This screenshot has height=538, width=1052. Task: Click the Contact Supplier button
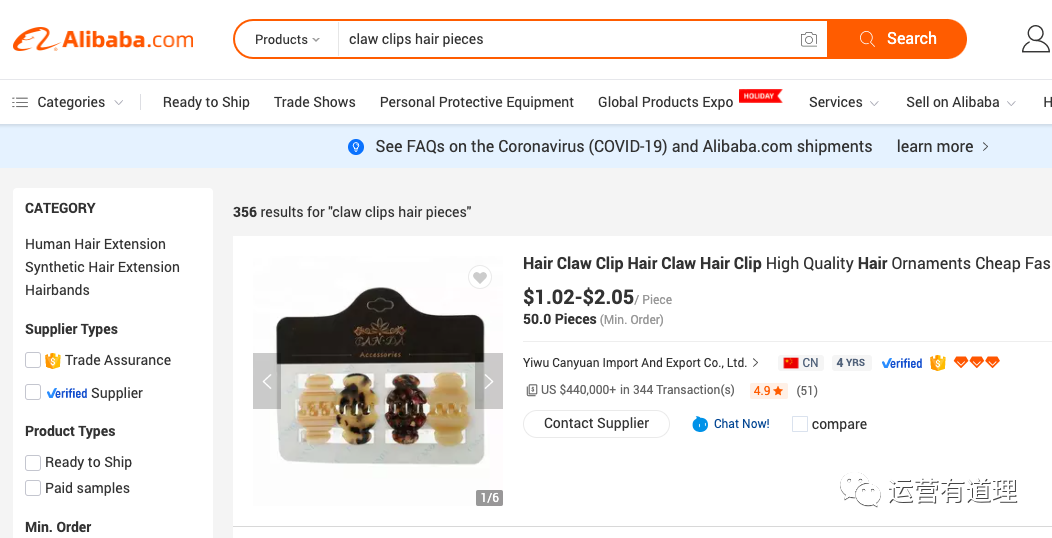coord(597,424)
